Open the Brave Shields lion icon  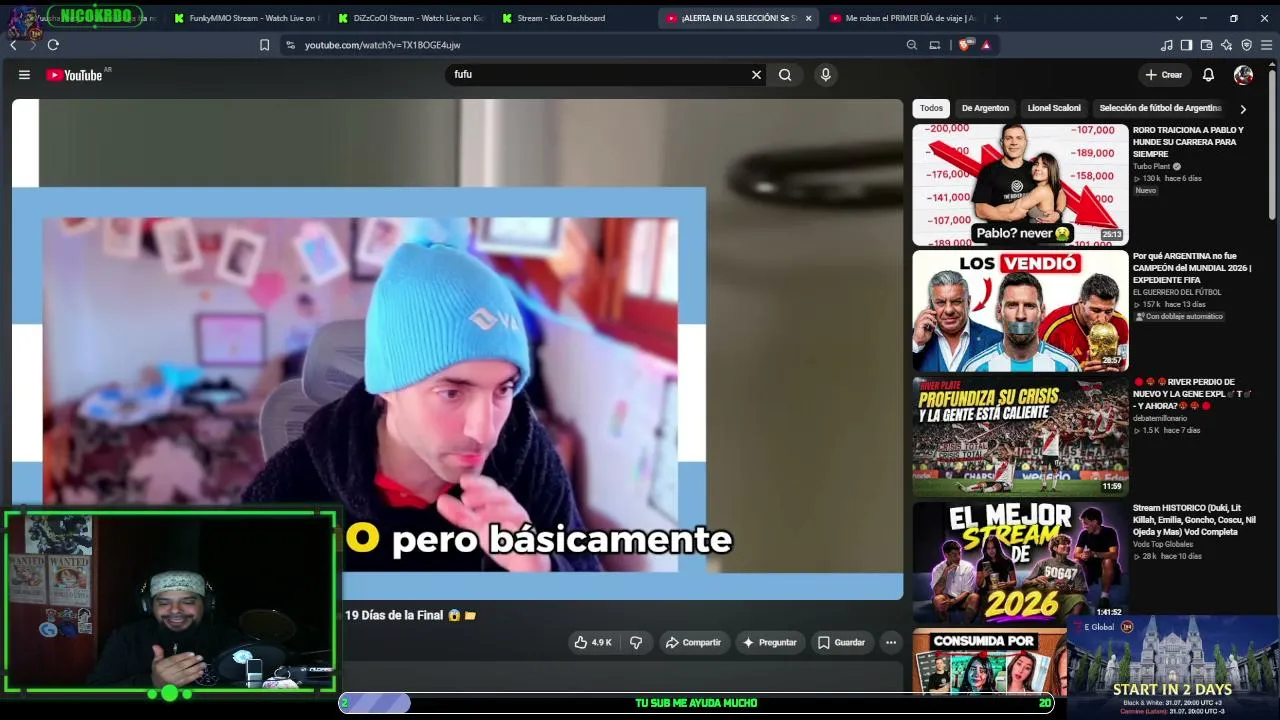(x=965, y=45)
